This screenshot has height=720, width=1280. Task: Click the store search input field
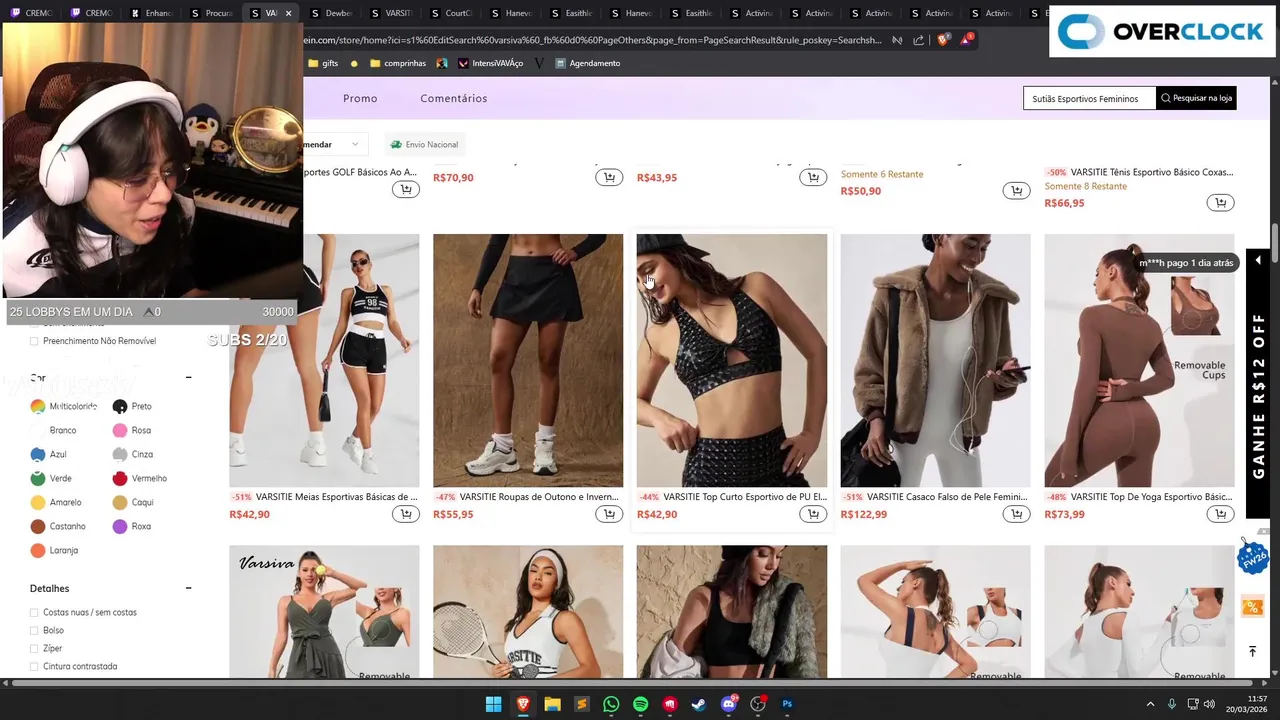coord(1089,98)
